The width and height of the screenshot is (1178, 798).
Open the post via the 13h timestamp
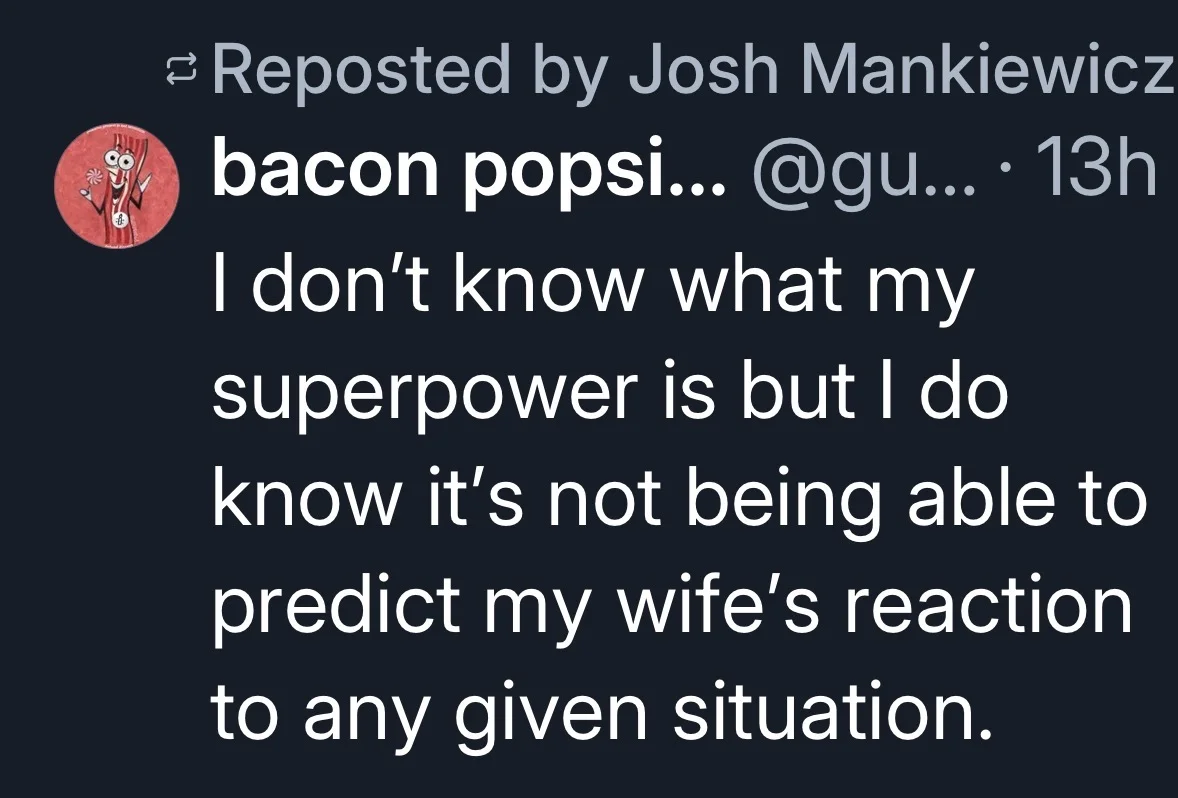(x=1096, y=169)
